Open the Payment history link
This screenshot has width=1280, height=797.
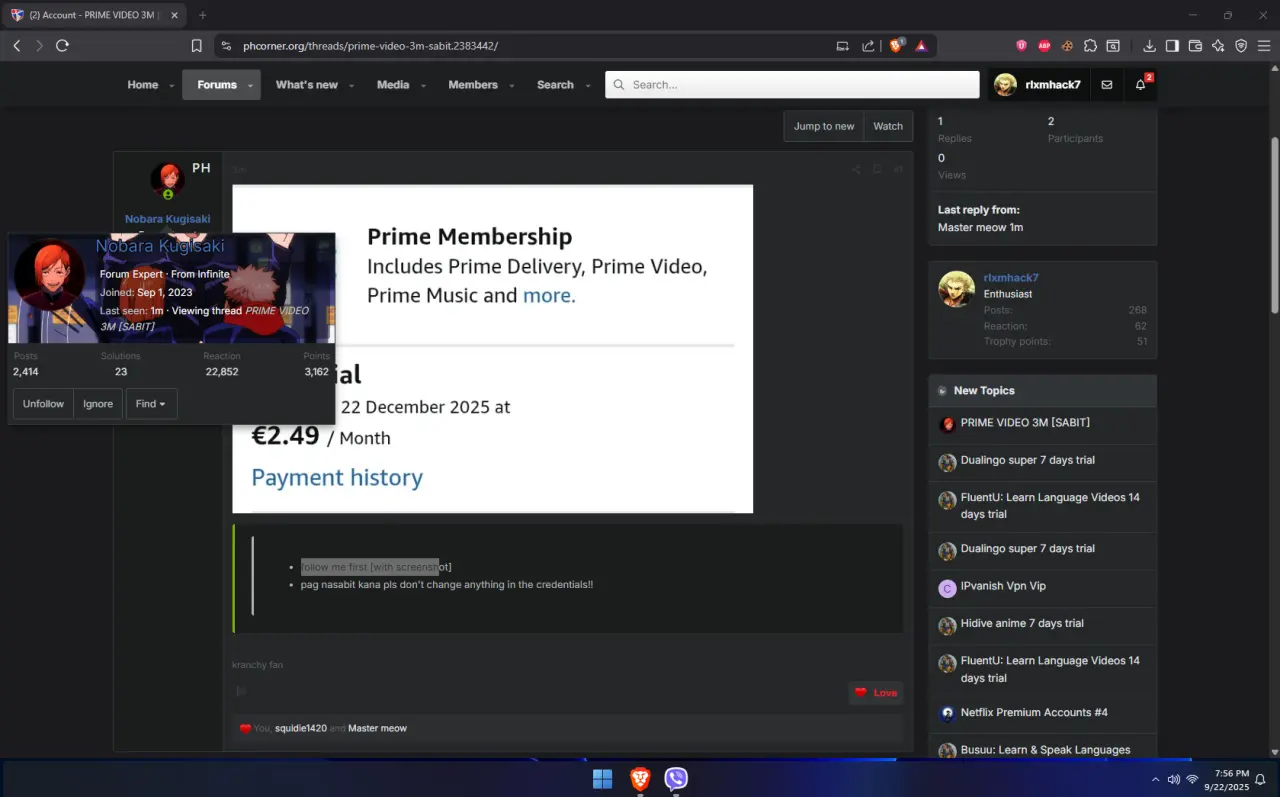coord(337,478)
